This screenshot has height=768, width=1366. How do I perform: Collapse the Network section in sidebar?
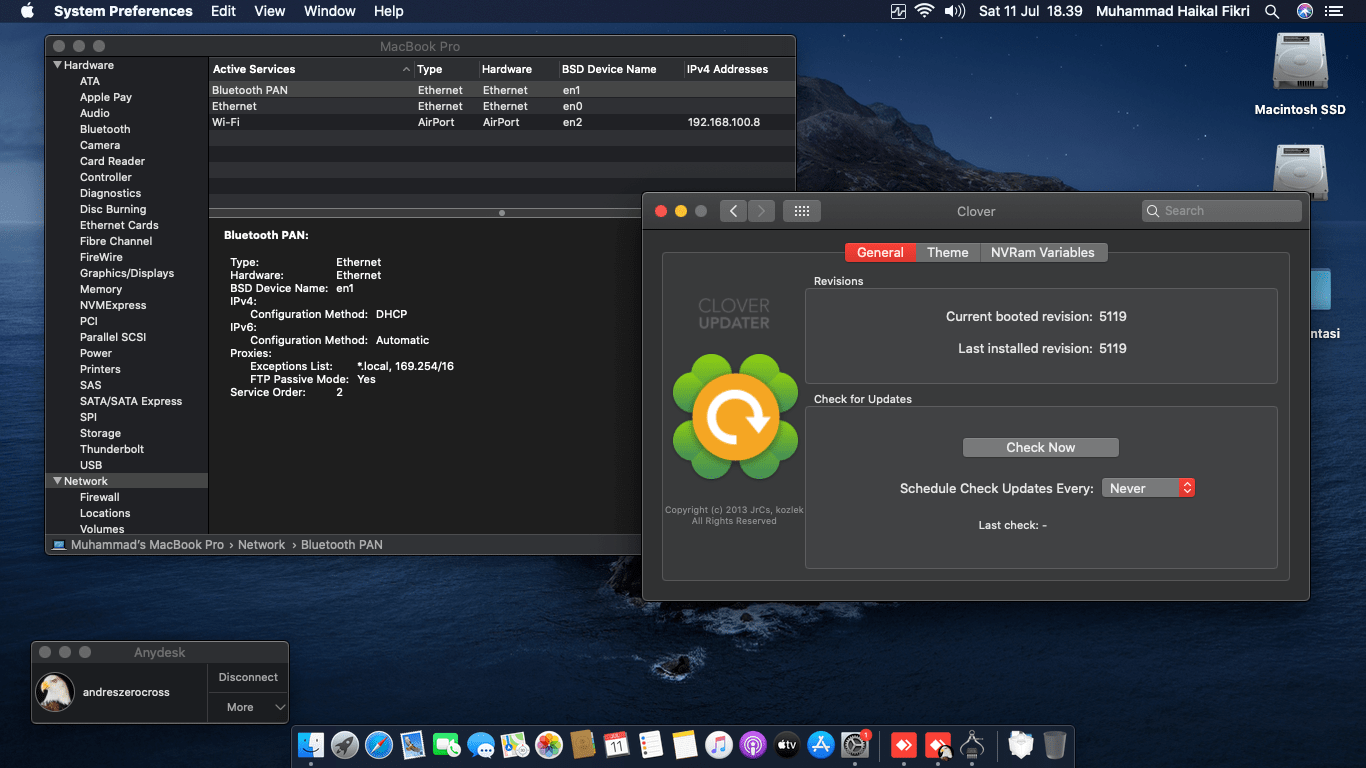58,481
